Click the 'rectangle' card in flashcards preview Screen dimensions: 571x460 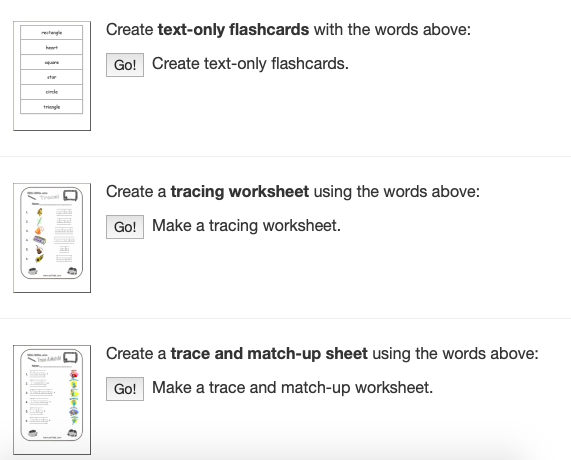[52, 32]
